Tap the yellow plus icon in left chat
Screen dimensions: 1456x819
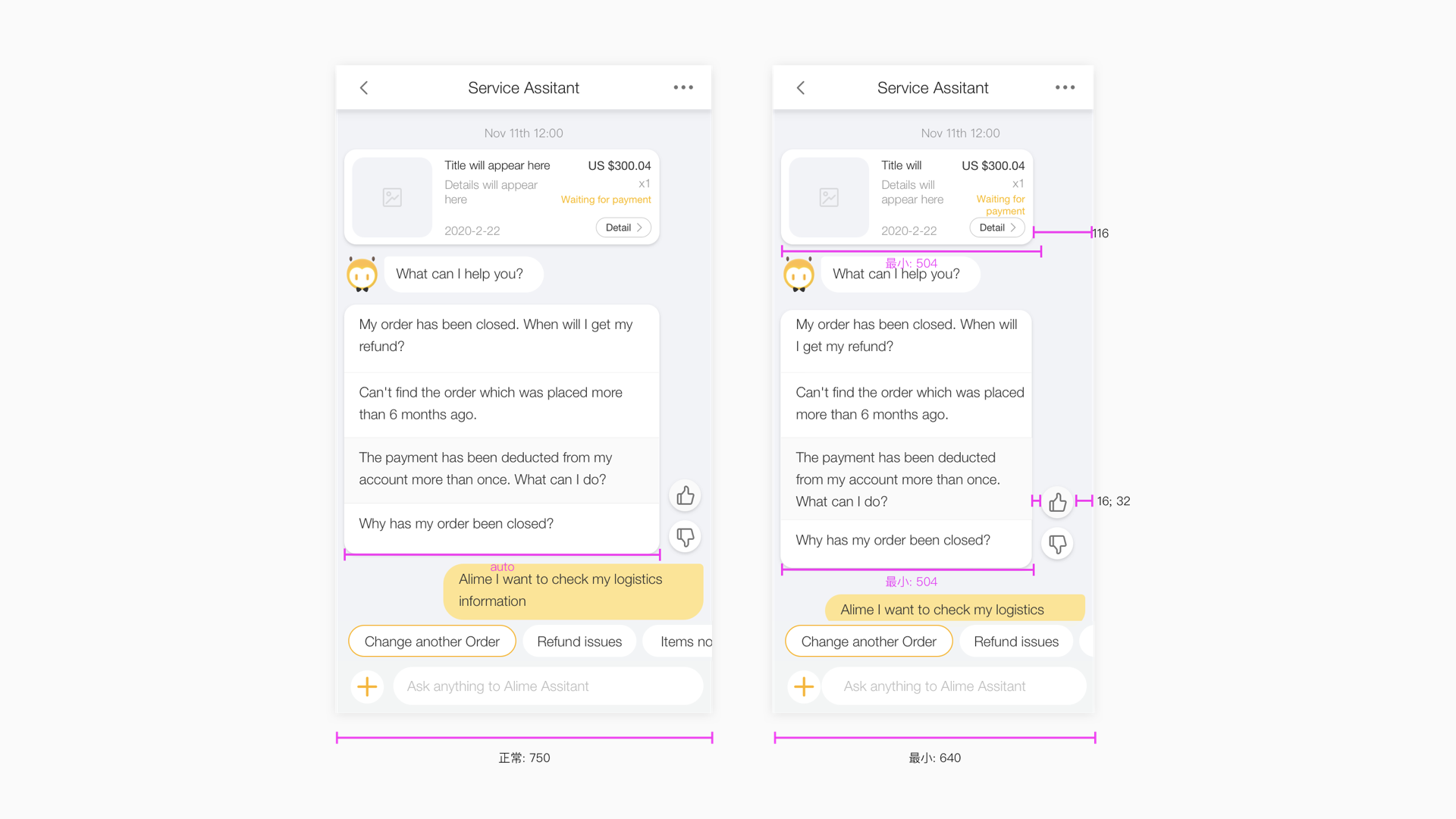click(367, 686)
